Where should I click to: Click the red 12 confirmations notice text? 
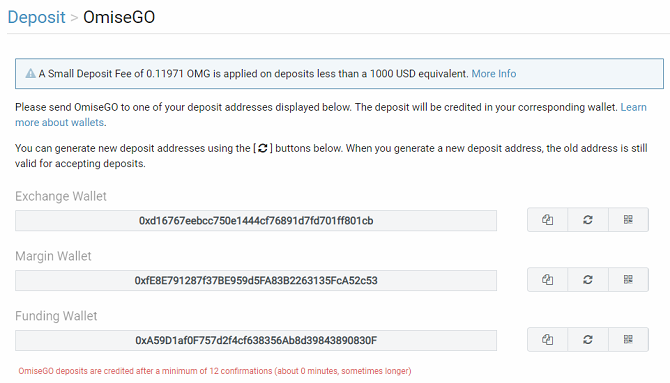point(215,371)
